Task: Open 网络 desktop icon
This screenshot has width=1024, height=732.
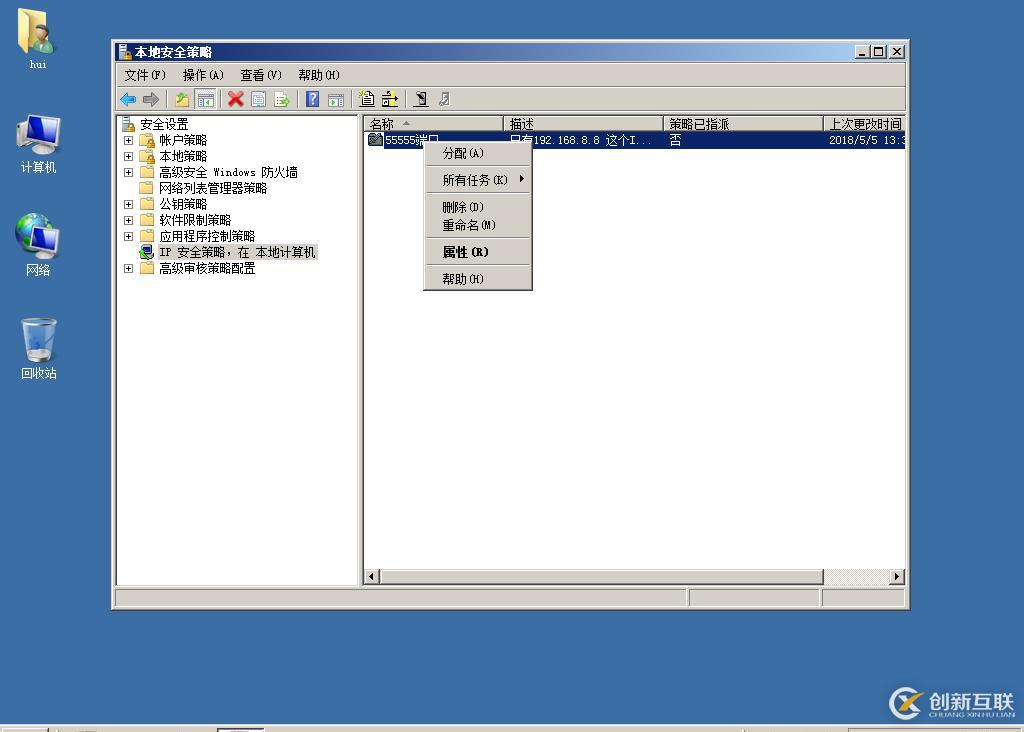Action: tap(38, 246)
